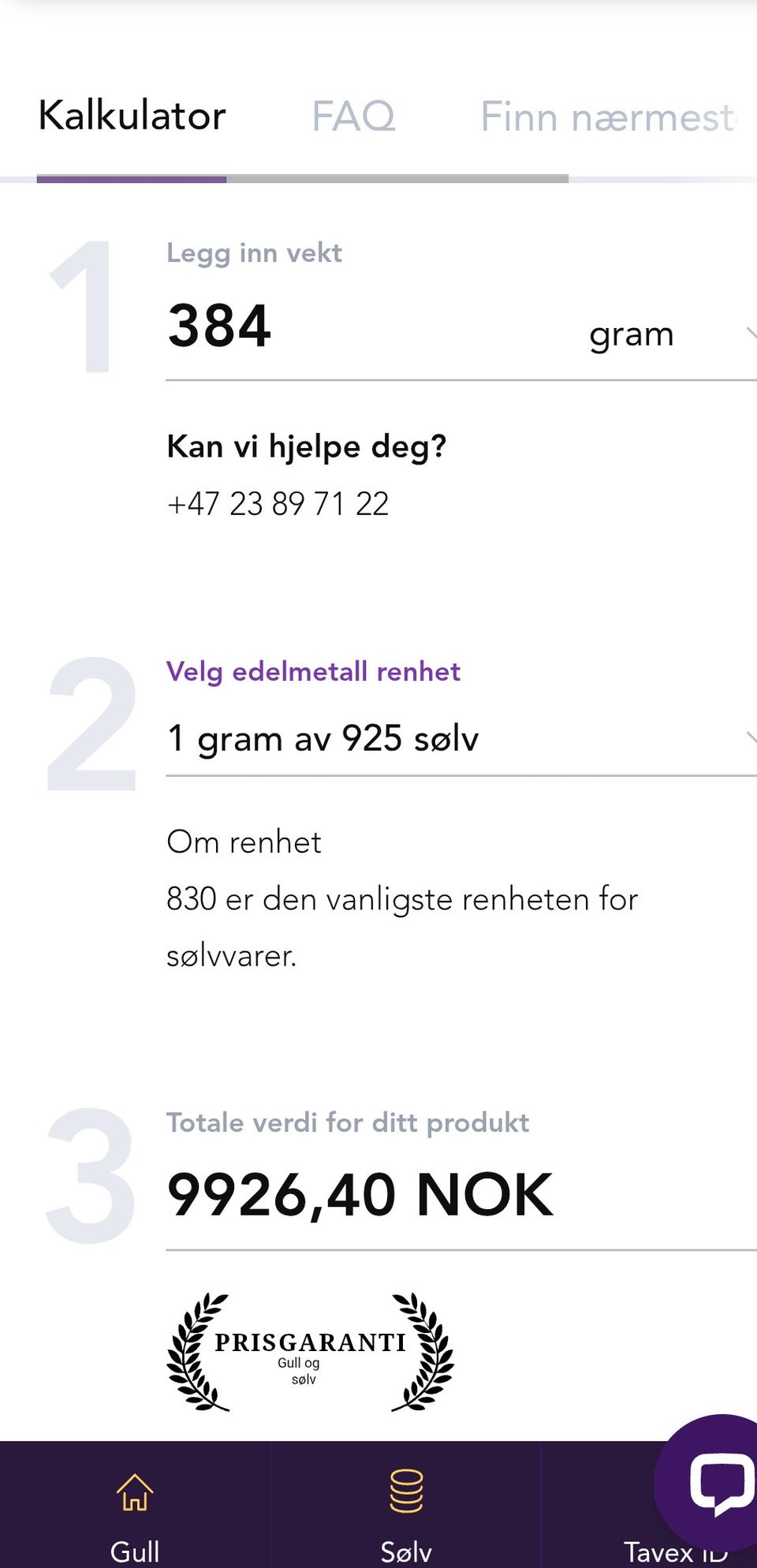Image resolution: width=757 pixels, height=1568 pixels.
Task: Click the Velg edelmetall renhet label
Action: point(313,671)
